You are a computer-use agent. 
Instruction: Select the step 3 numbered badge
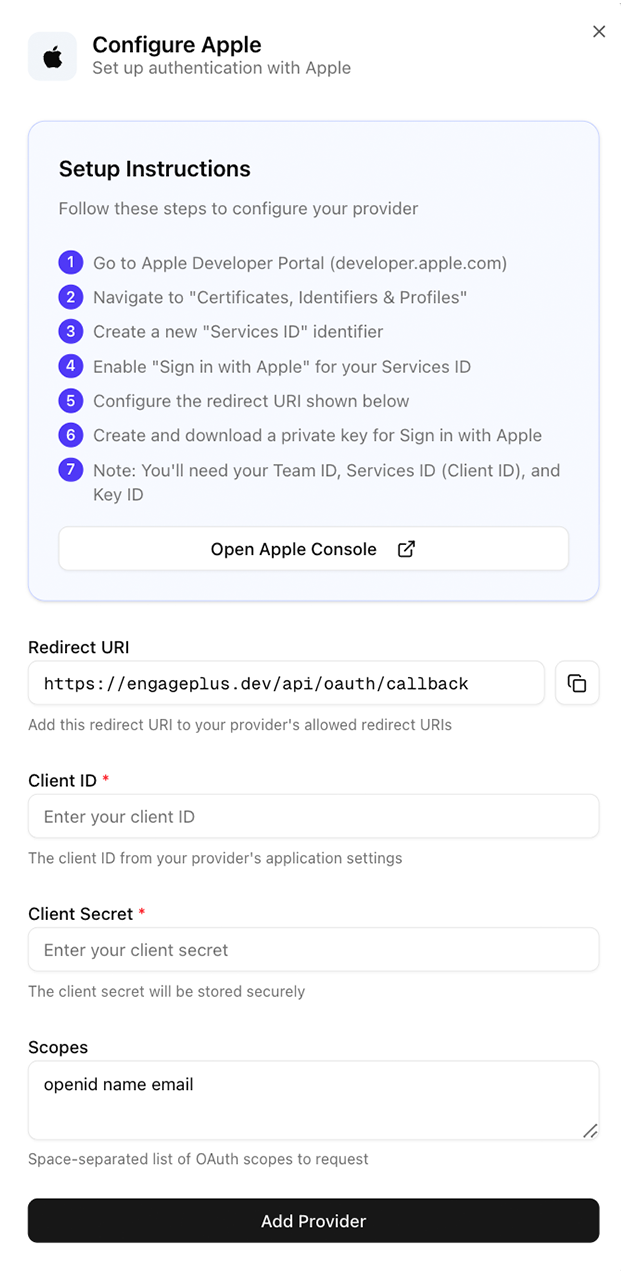pos(70,331)
